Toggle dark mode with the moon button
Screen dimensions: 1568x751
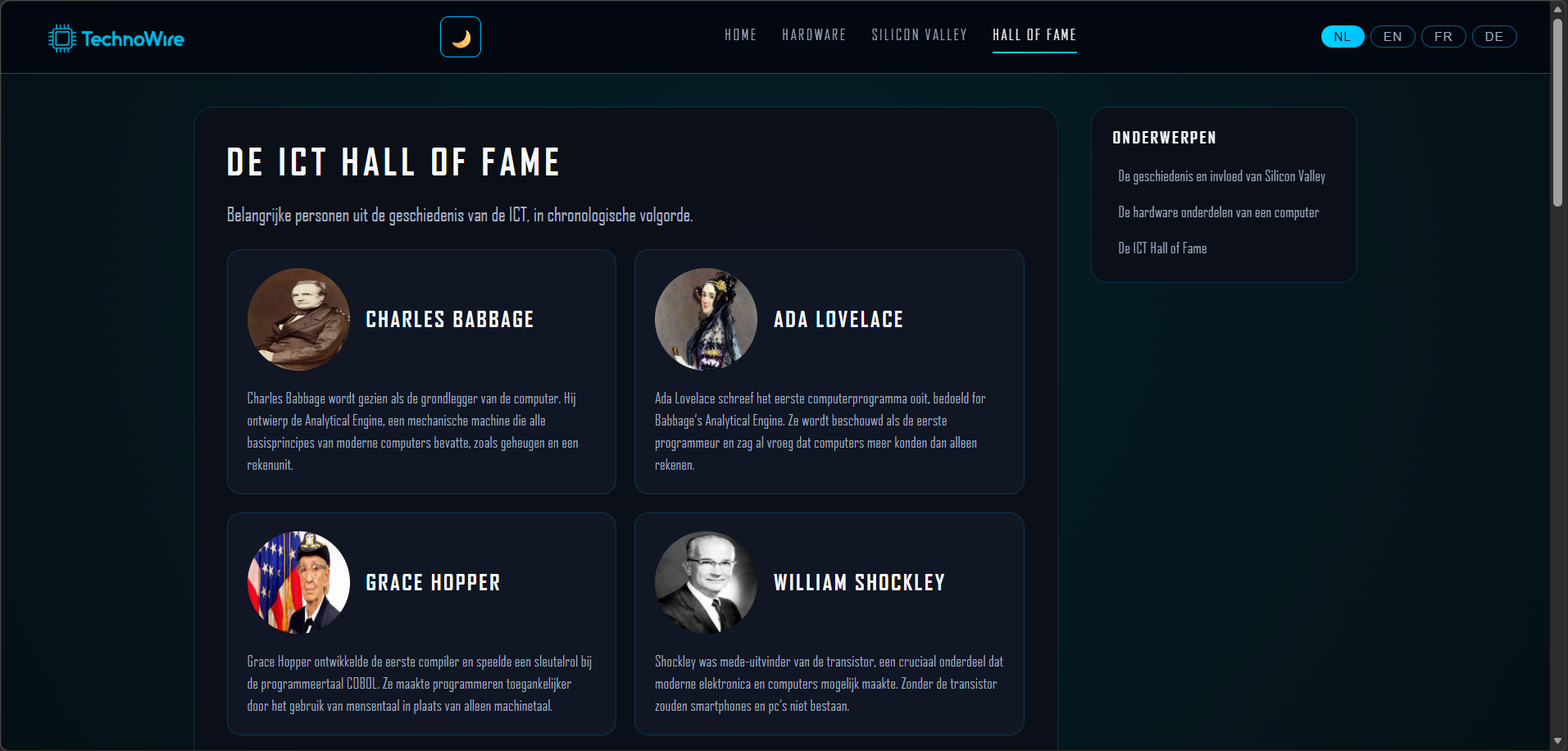click(x=461, y=38)
